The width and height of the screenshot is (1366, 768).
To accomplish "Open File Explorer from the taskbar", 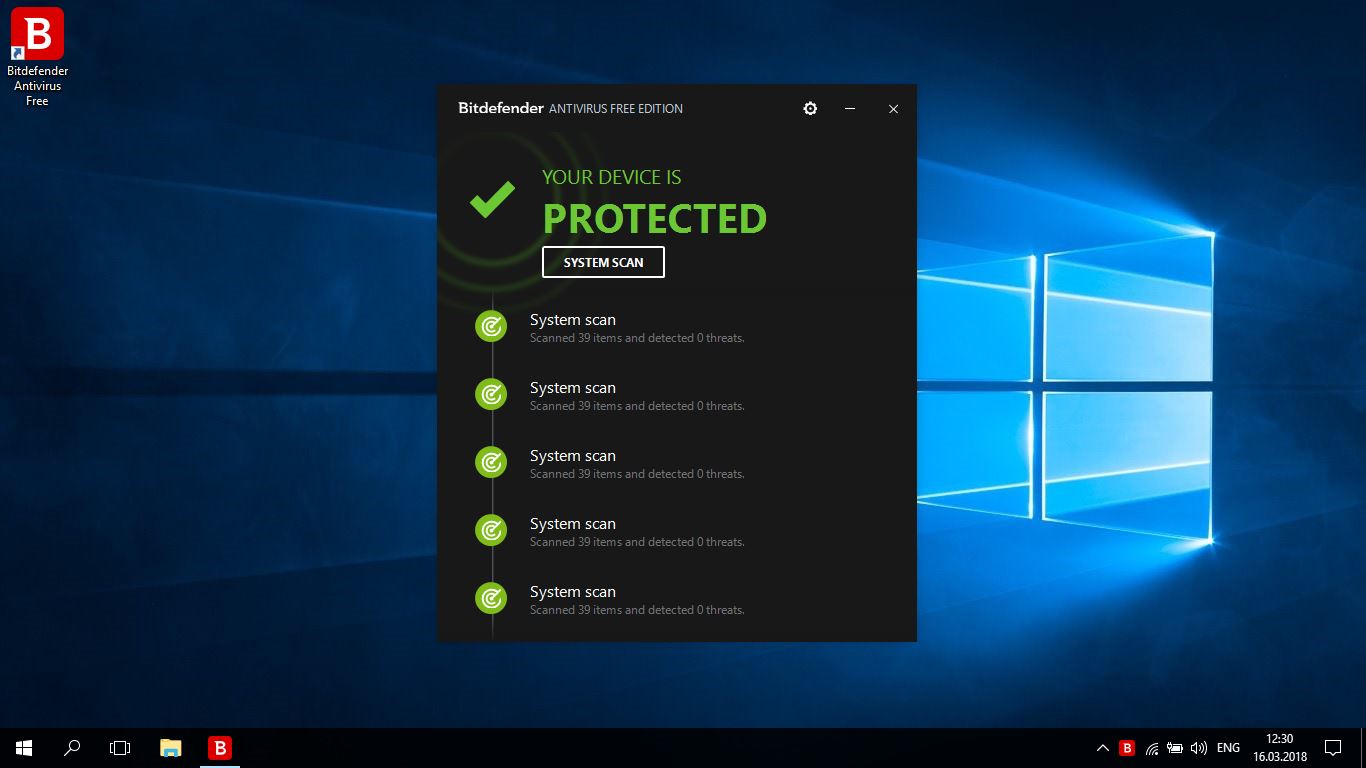I will (x=170, y=747).
